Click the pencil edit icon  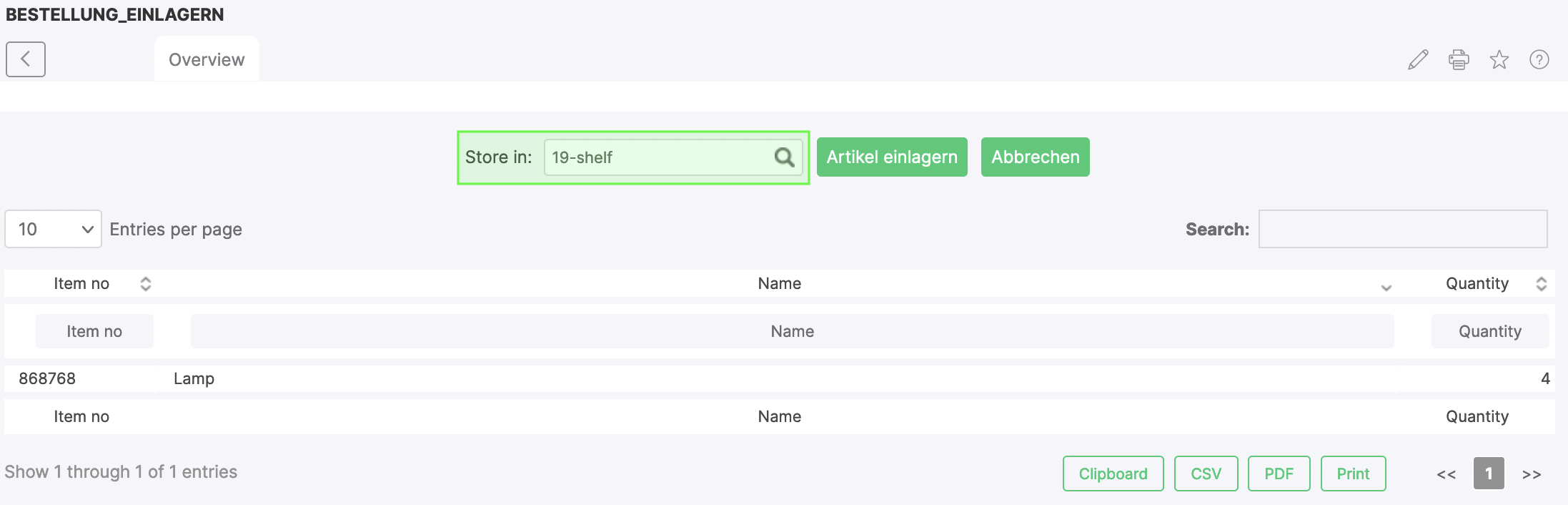pos(1418,59)
